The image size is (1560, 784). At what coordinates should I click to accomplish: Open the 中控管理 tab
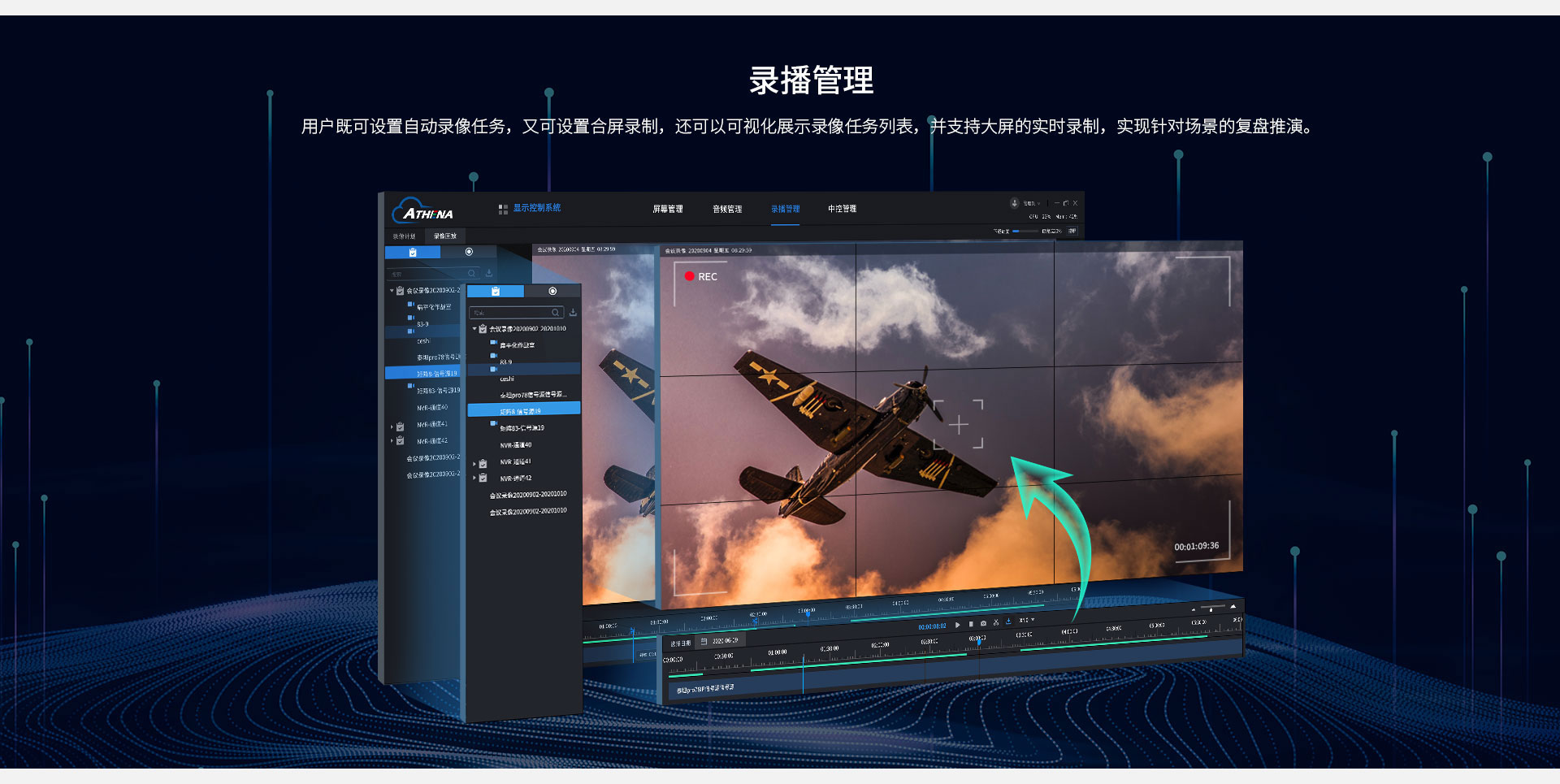click(842, 209)
